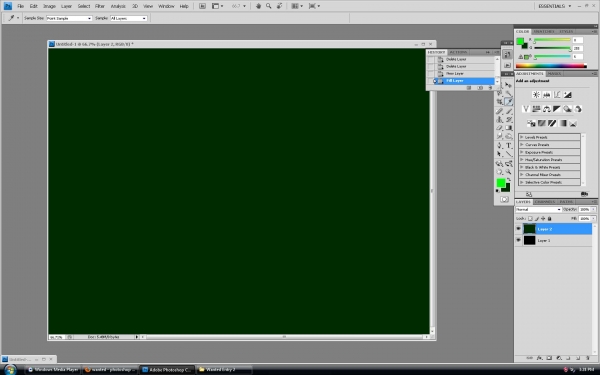Screen dimensions: 600x375
Task: Add a Black & White adjustment
Action: 557,109
